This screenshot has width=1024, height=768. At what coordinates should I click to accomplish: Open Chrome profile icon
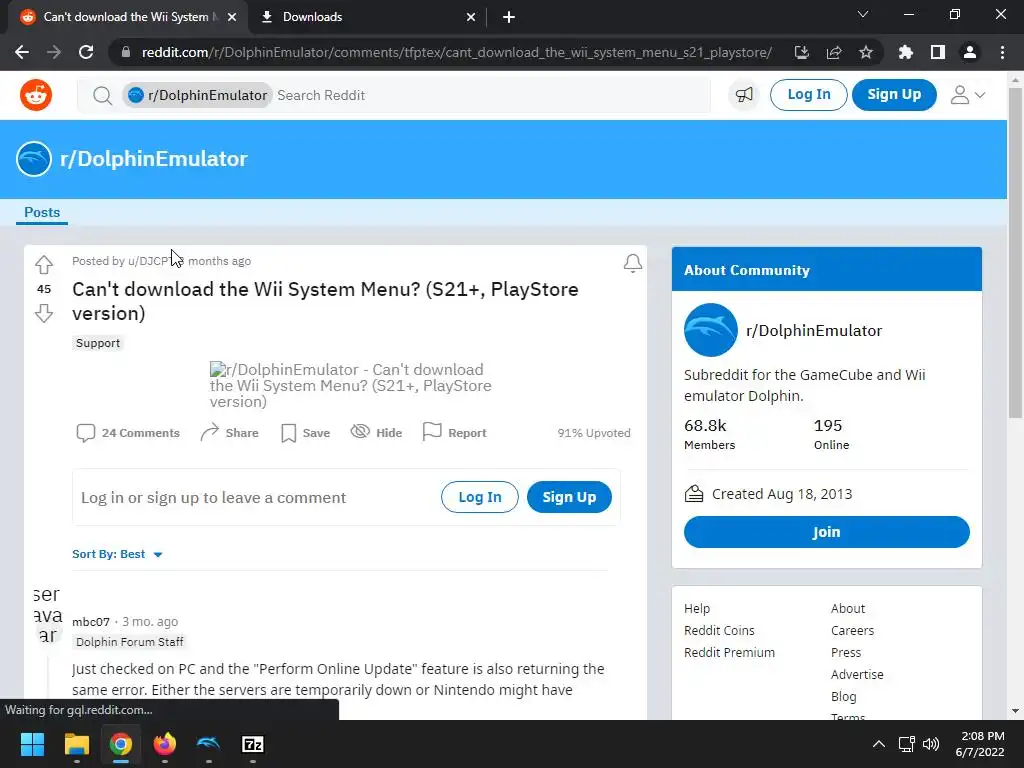coord(970,52)
